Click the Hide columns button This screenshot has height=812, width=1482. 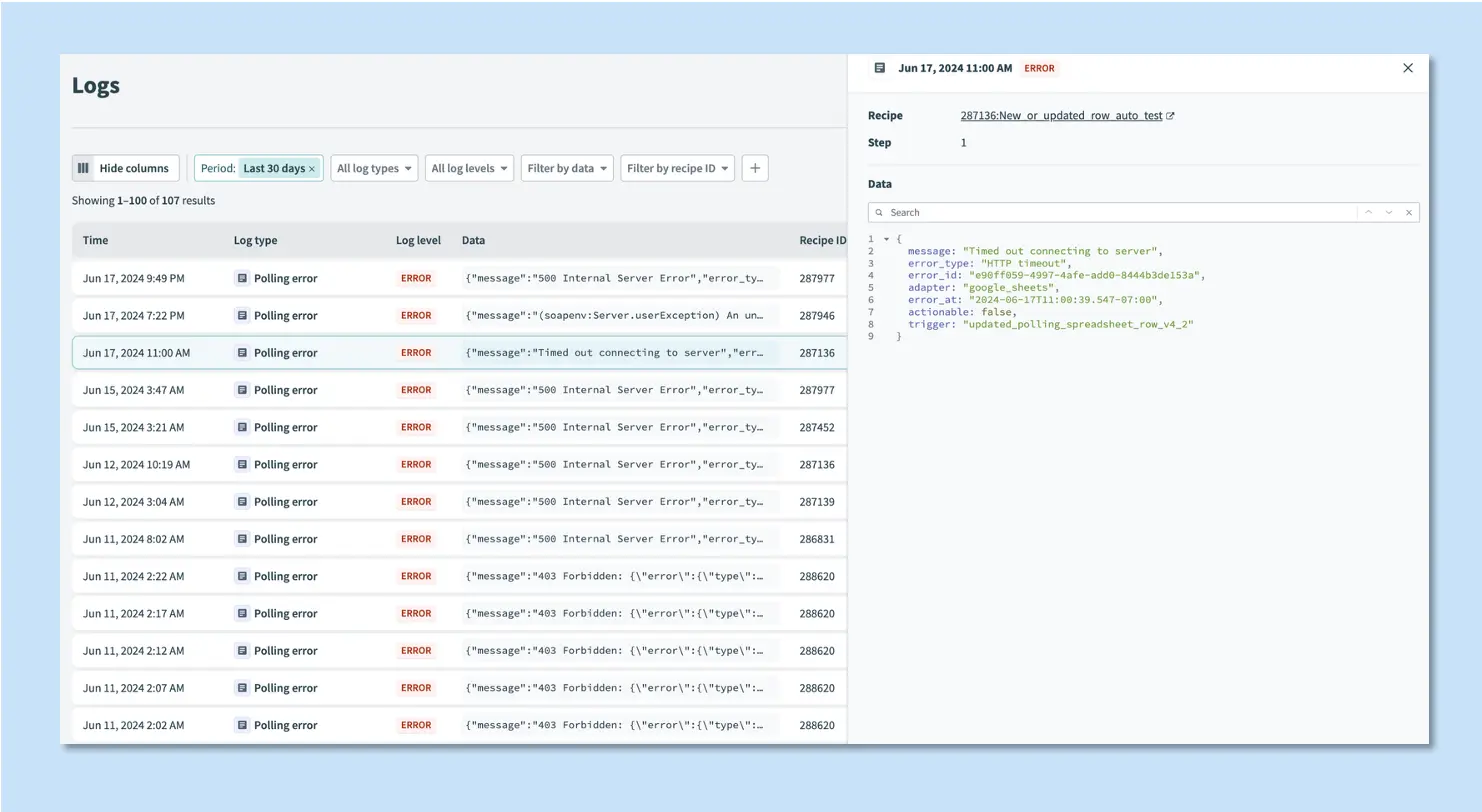tap(124, 168)
